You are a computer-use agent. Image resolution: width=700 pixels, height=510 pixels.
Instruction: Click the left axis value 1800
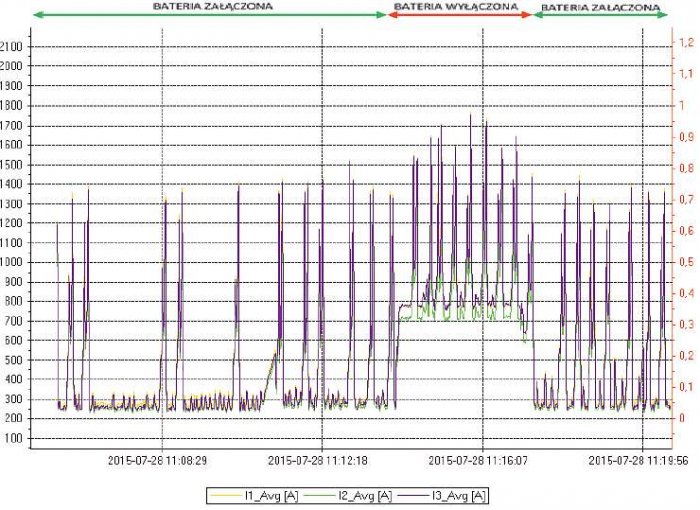pyautogui.click(x=11, y=106)
